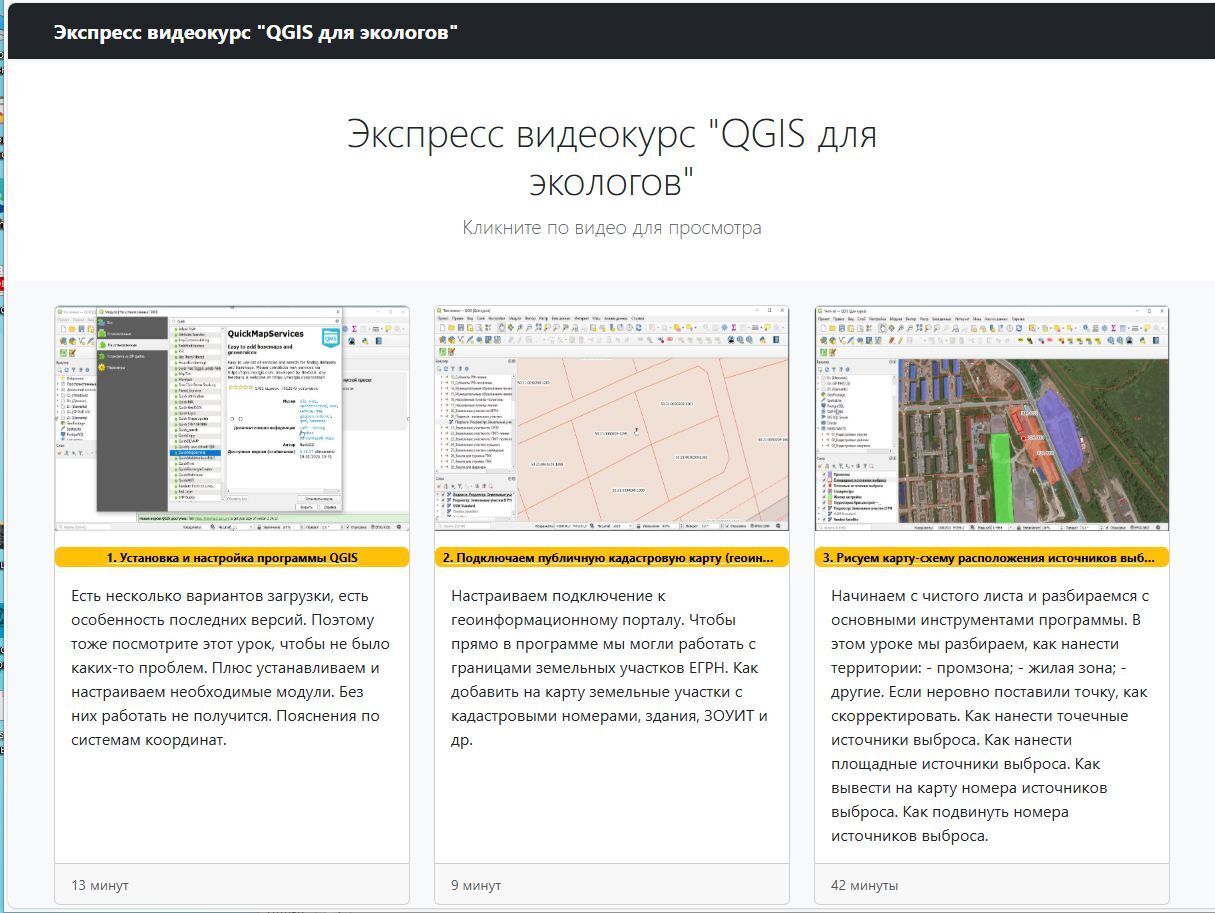Open the emission sources map lesson thumbnail
Screen dimensions: 1215x913
(x=991, y=418)
